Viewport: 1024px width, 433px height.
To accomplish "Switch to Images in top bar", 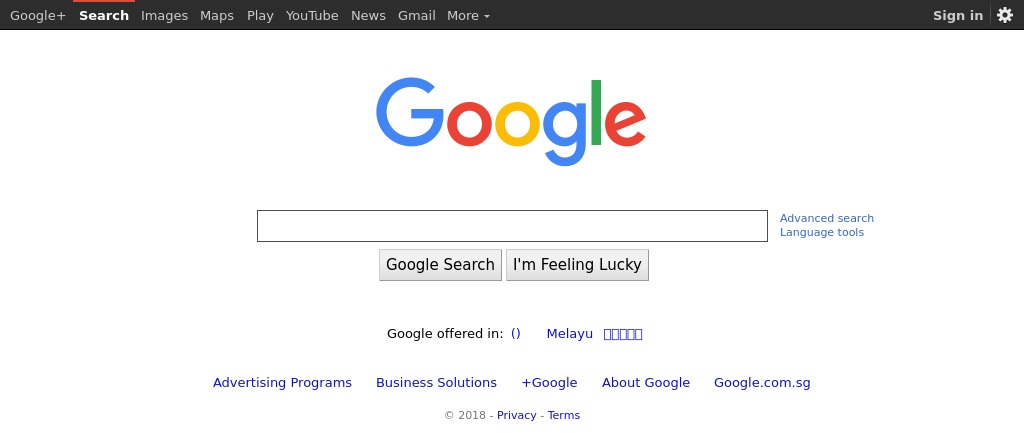I will click(165, 16).
